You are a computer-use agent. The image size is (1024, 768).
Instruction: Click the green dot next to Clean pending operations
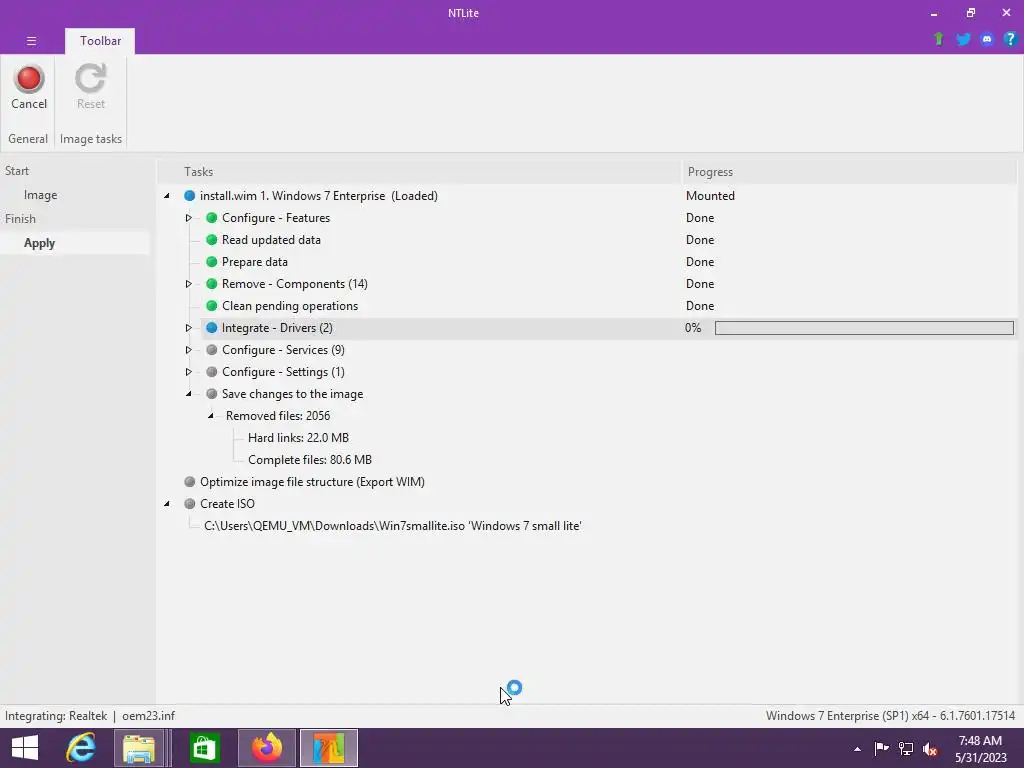(212, 306)
